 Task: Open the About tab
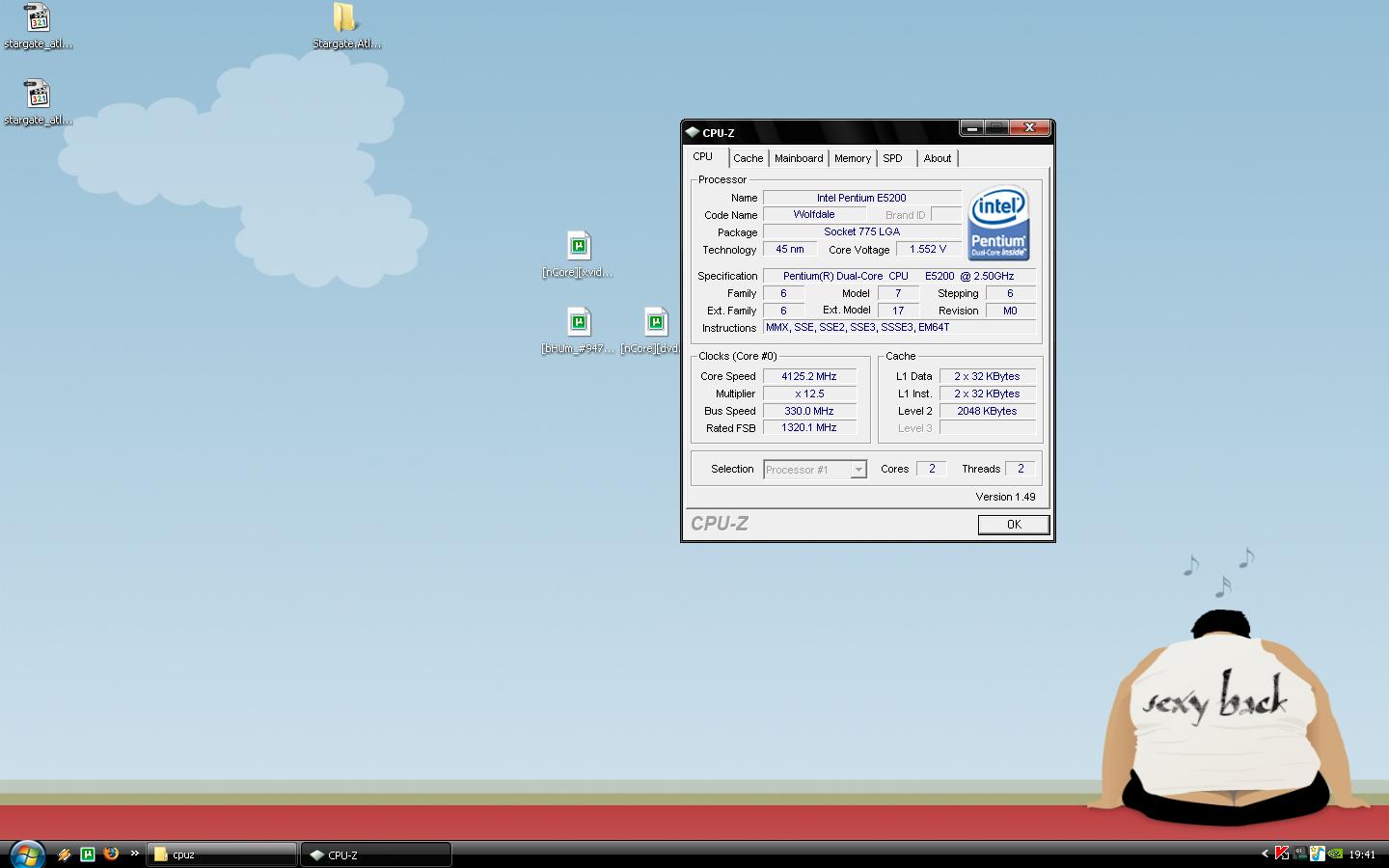938,158
